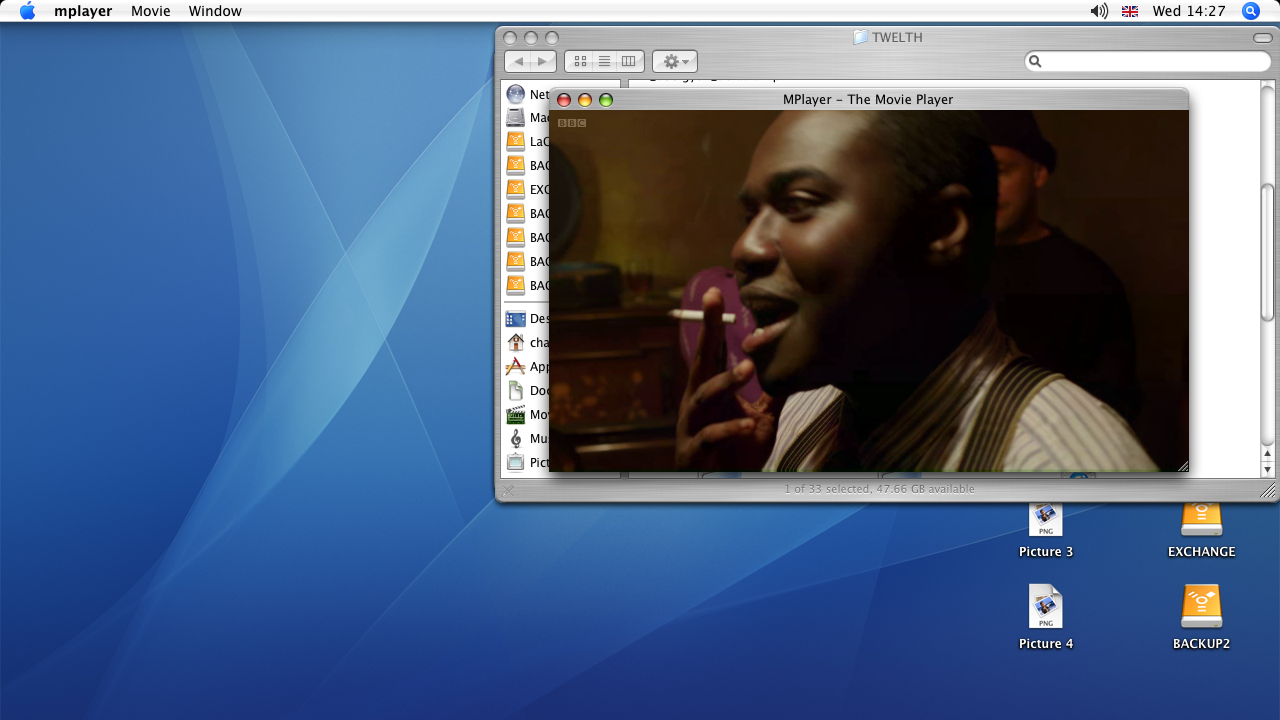The height and width of the screenshot is (720, 1280).
Task: Open Desktop from the Finder sidebar
Action: (527, 318)
